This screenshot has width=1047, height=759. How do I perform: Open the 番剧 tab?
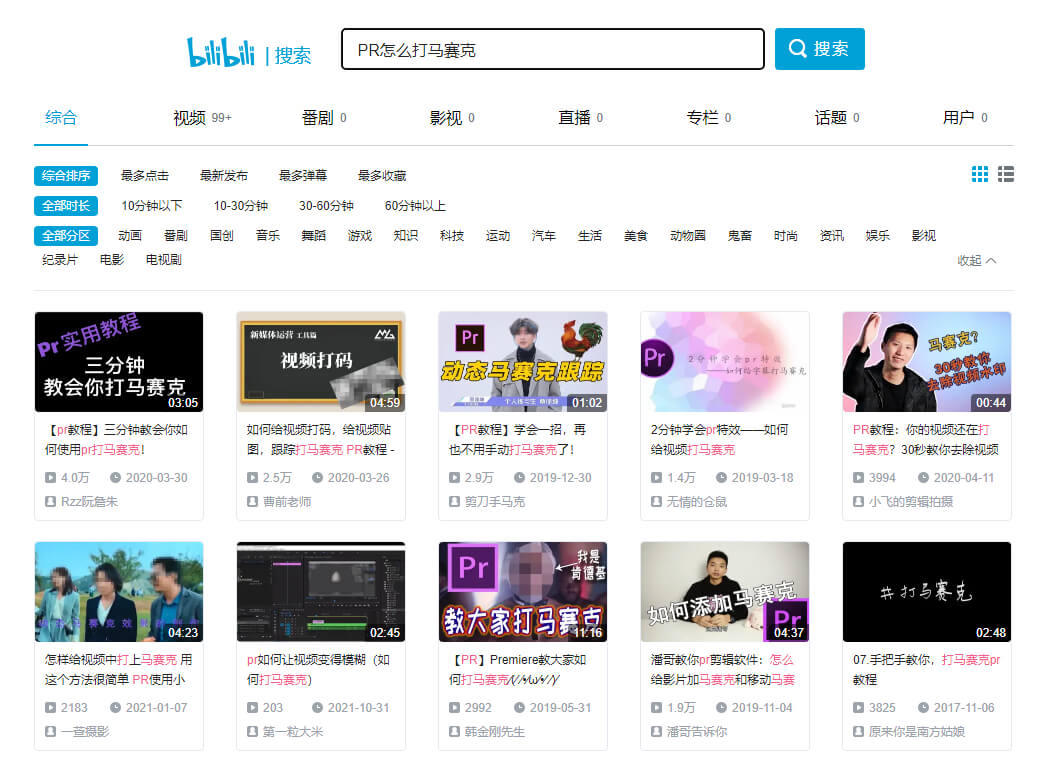pyautogui.click(x=324, y=118)
